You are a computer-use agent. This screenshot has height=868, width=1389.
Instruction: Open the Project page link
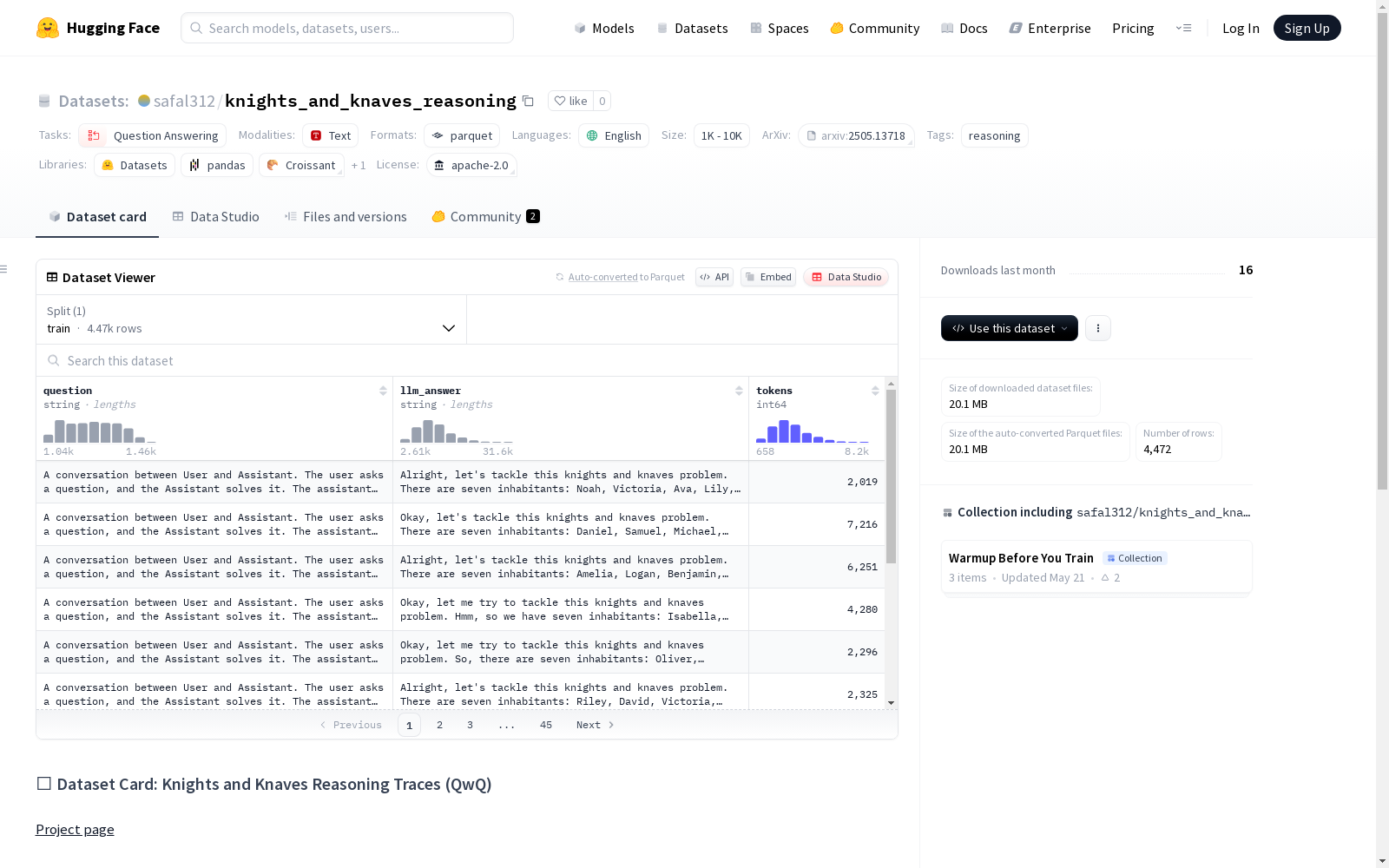(x=75, y=829)
